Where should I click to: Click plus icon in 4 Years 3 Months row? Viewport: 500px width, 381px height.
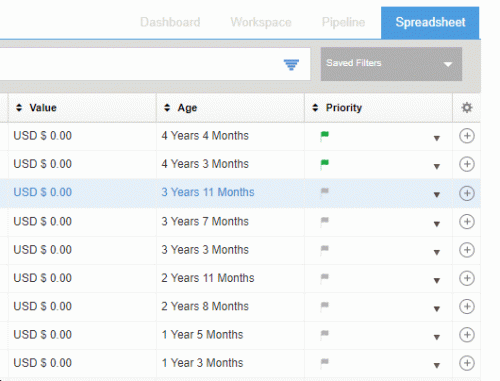pos(467,164)
